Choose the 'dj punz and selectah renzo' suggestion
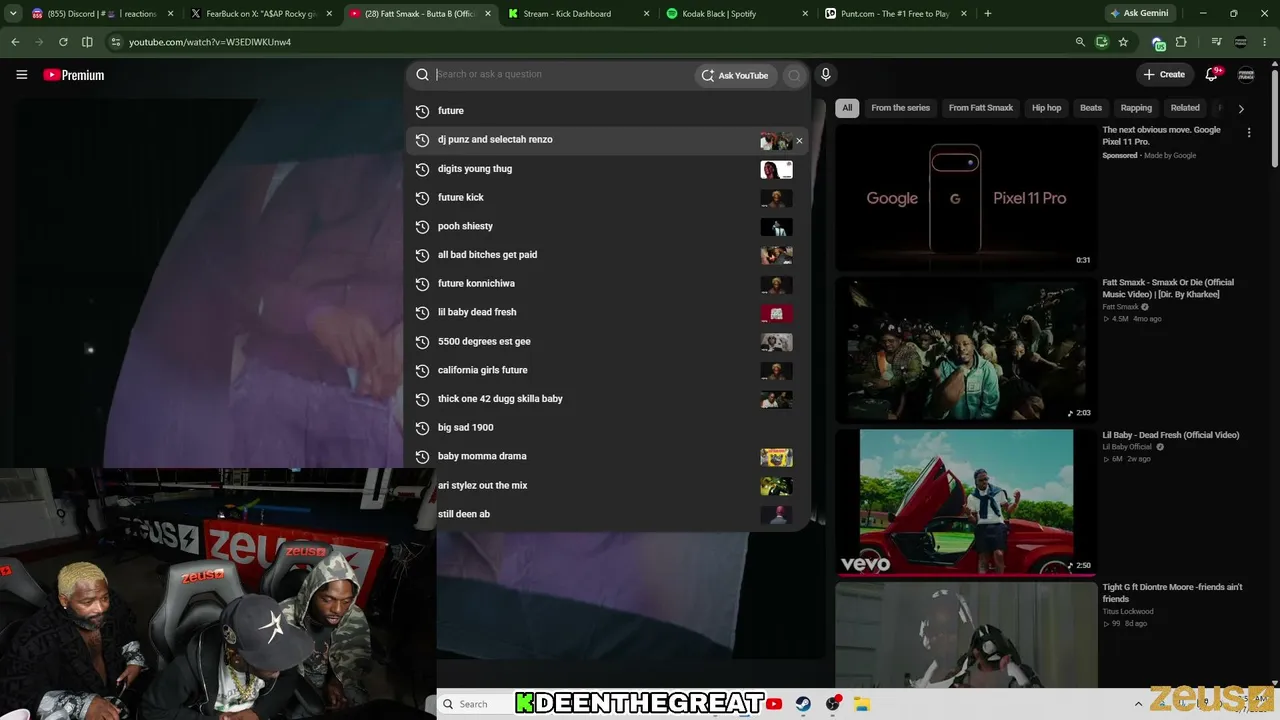 (x=607, y=140)
